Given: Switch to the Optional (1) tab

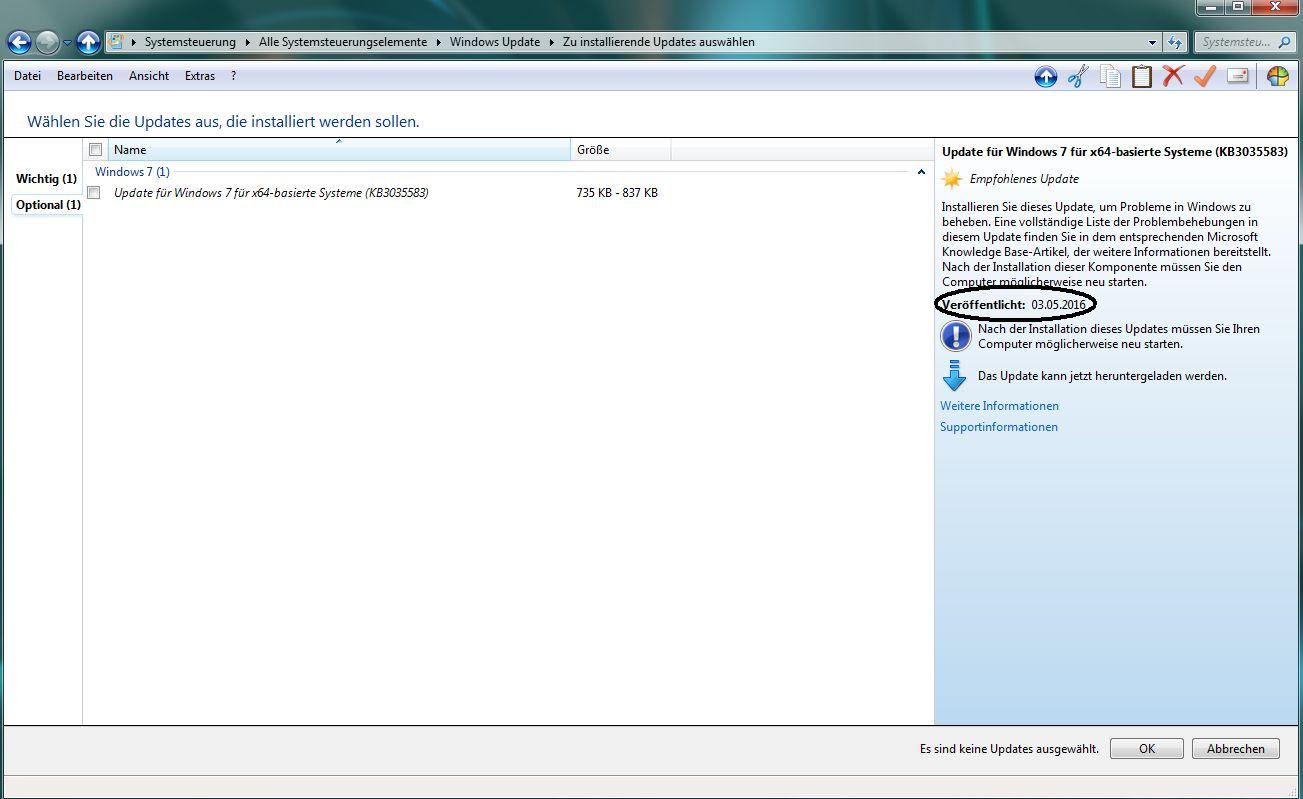Looking at the screenshot, I should click(48, 205).
